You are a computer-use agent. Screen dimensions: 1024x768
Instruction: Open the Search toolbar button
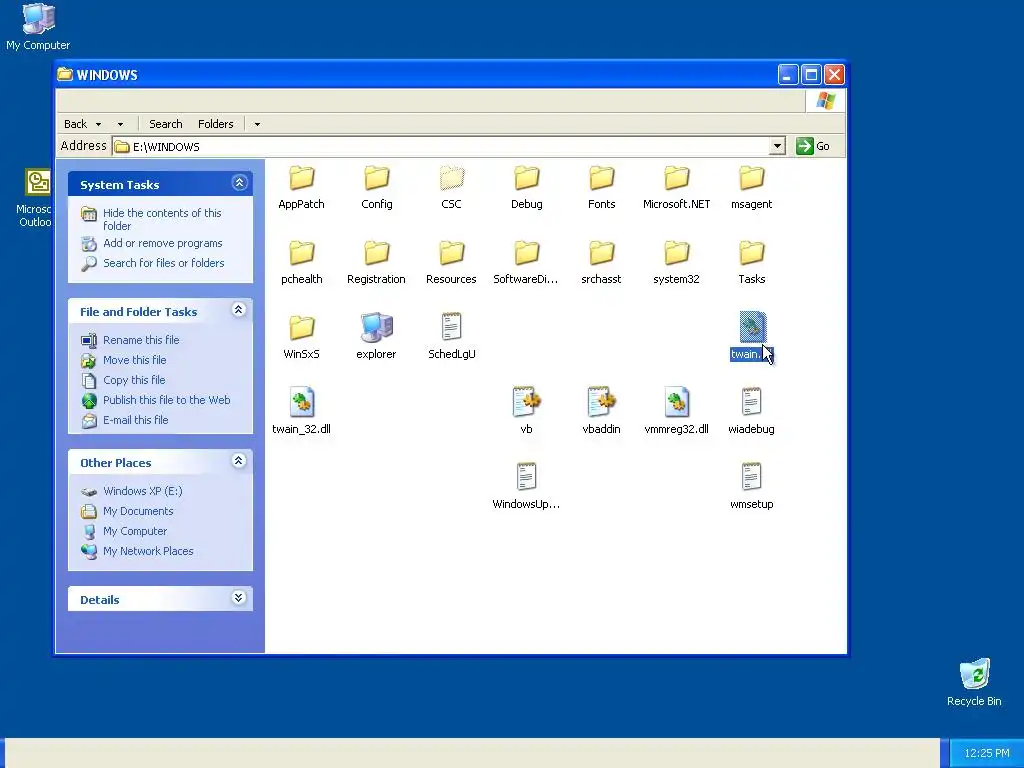(166, 124)
